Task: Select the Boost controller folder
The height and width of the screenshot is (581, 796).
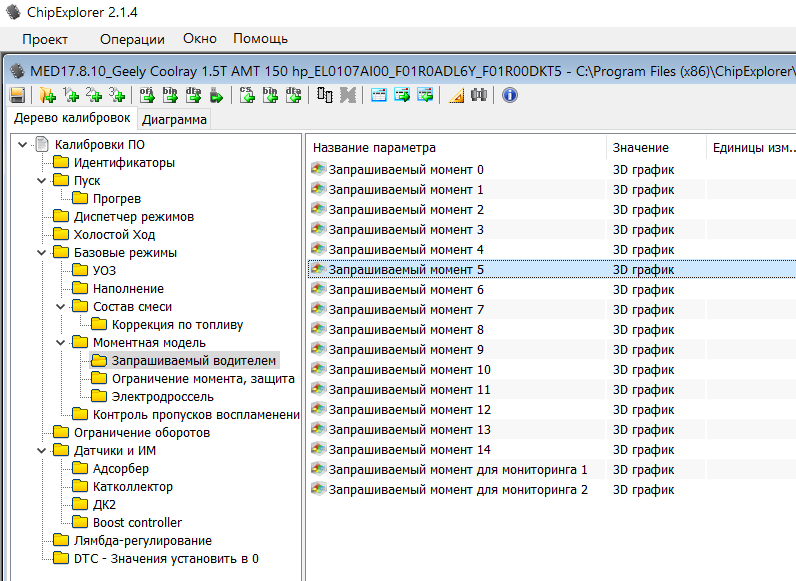Action: (137, 522)
